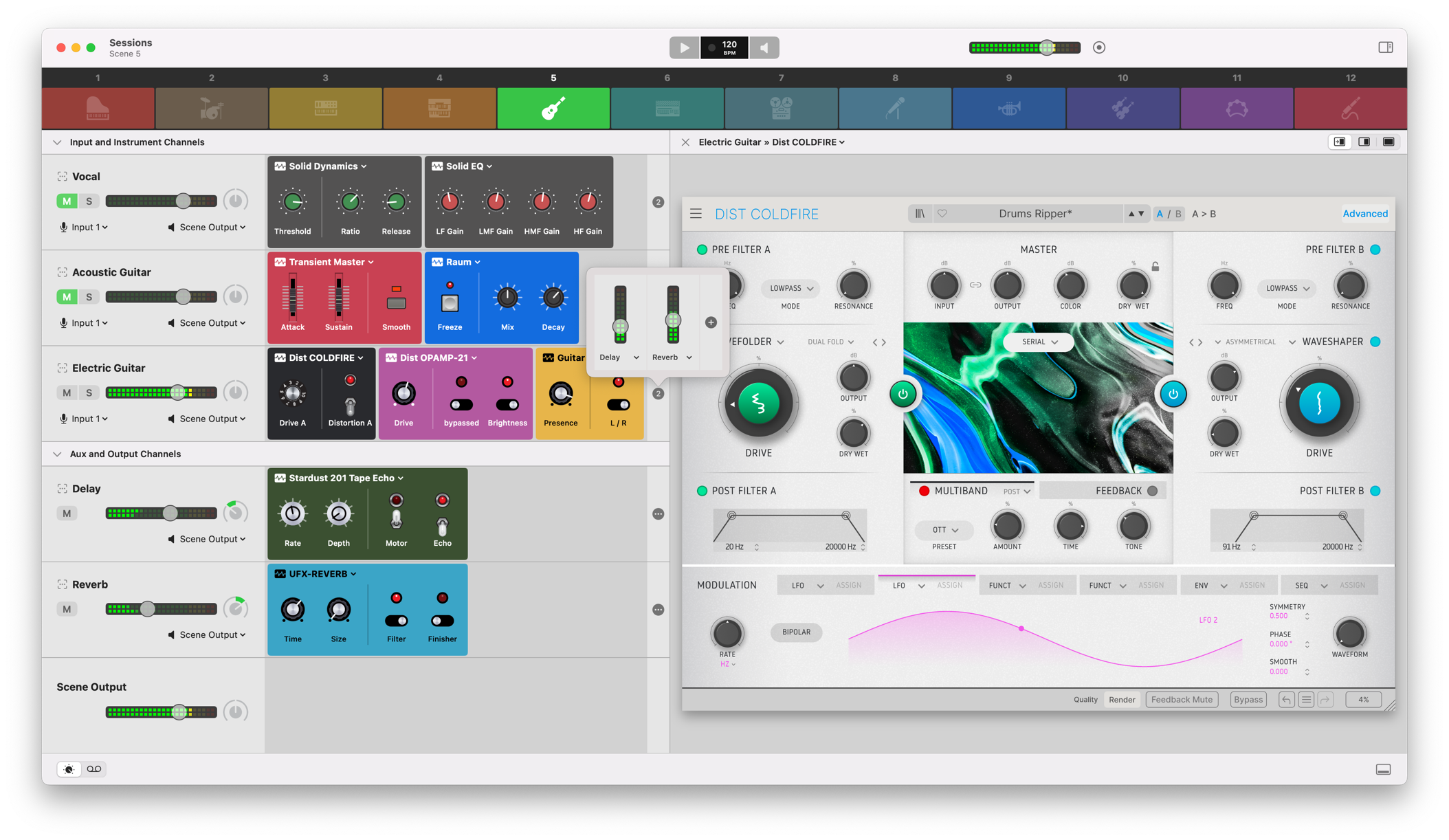Toggle the Pre Filter A enable dot
The image size is (1449, 840).
702,250
